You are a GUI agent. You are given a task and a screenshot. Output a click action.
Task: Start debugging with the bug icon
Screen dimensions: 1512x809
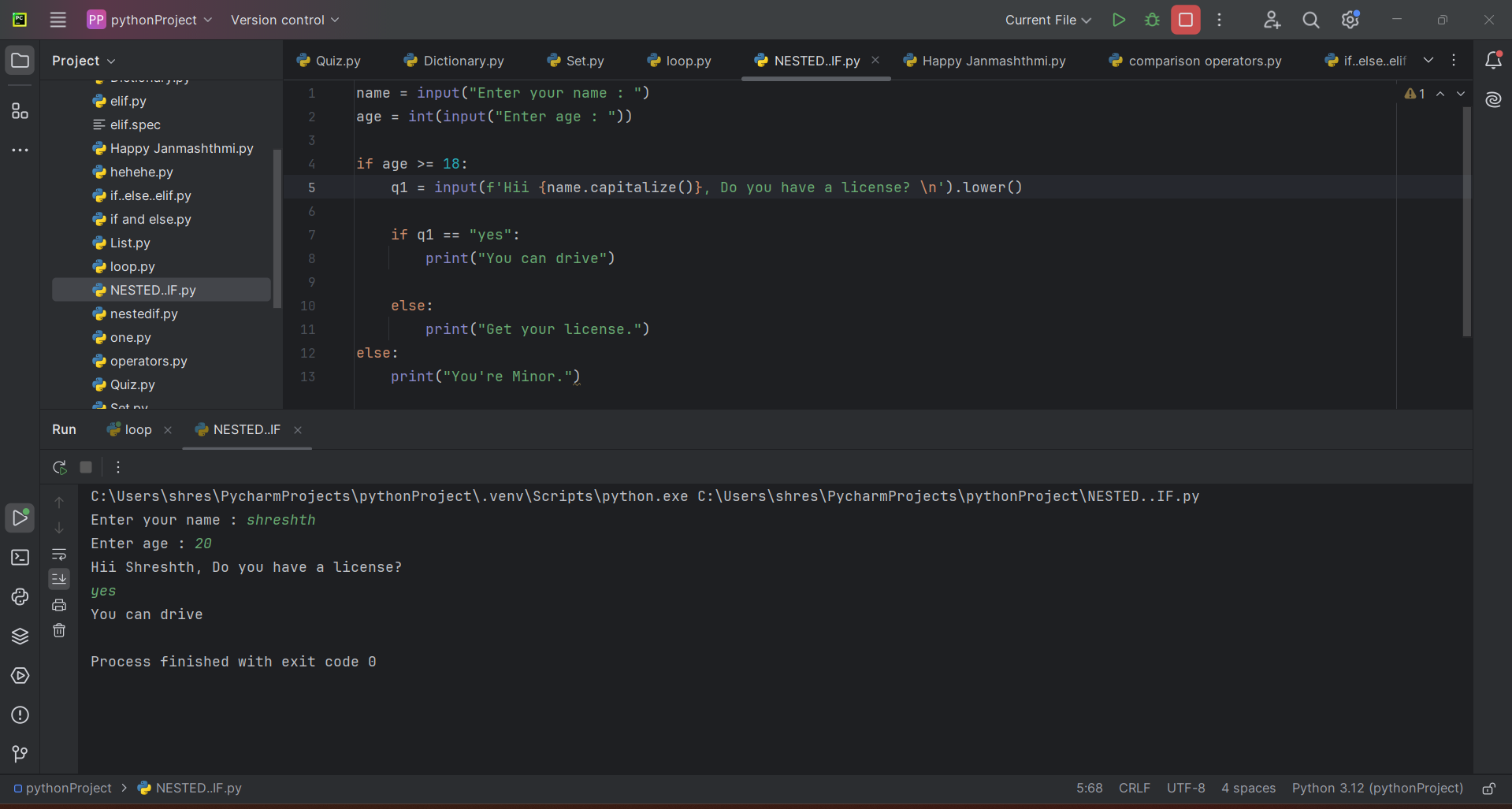[1152, 20]
